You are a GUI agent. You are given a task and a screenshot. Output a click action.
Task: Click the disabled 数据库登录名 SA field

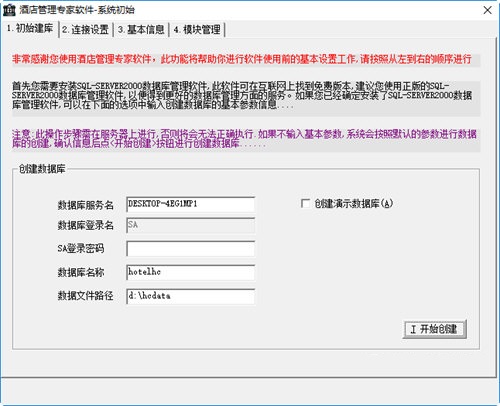191,225
